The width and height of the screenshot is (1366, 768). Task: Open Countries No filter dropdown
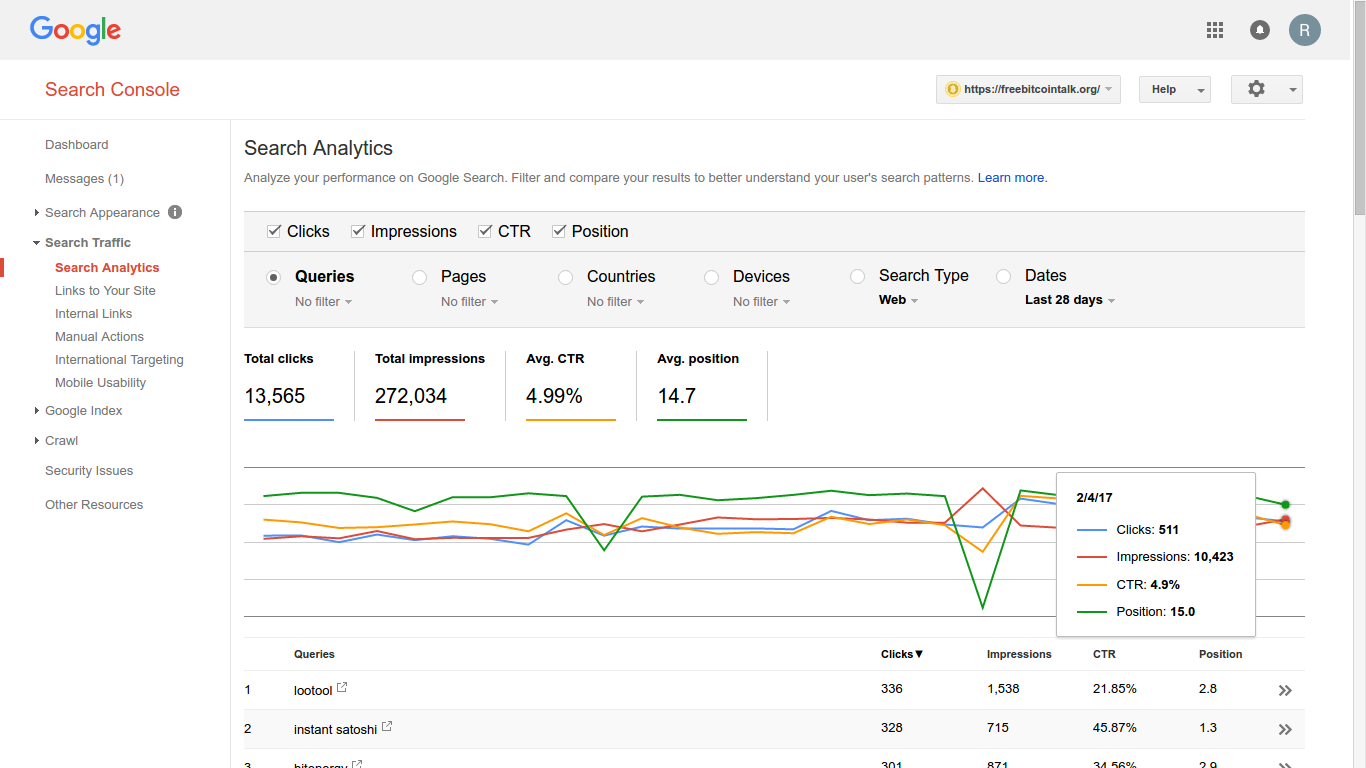click(x=615, y=302)
